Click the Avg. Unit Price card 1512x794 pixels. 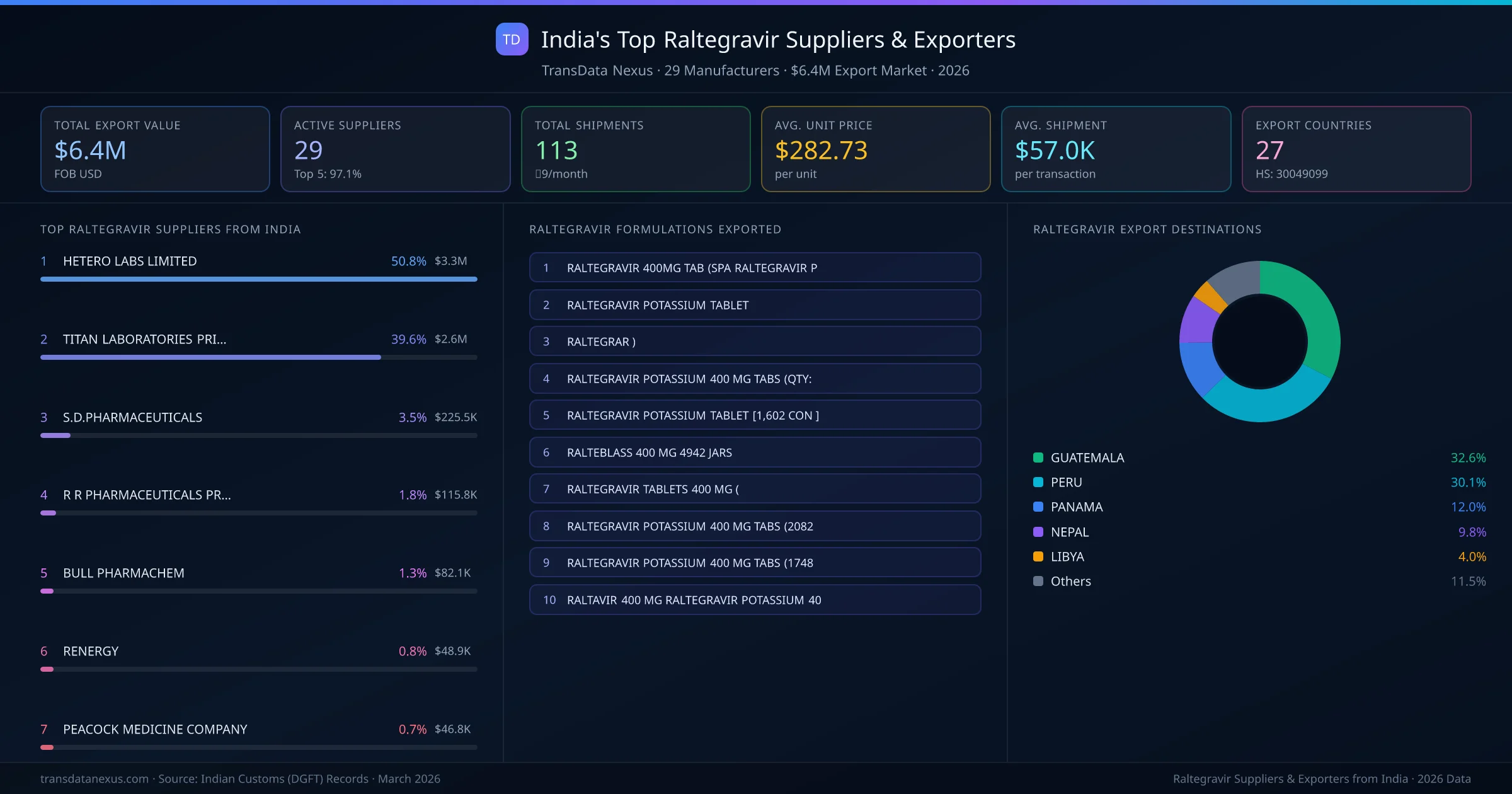pos(876,149)
